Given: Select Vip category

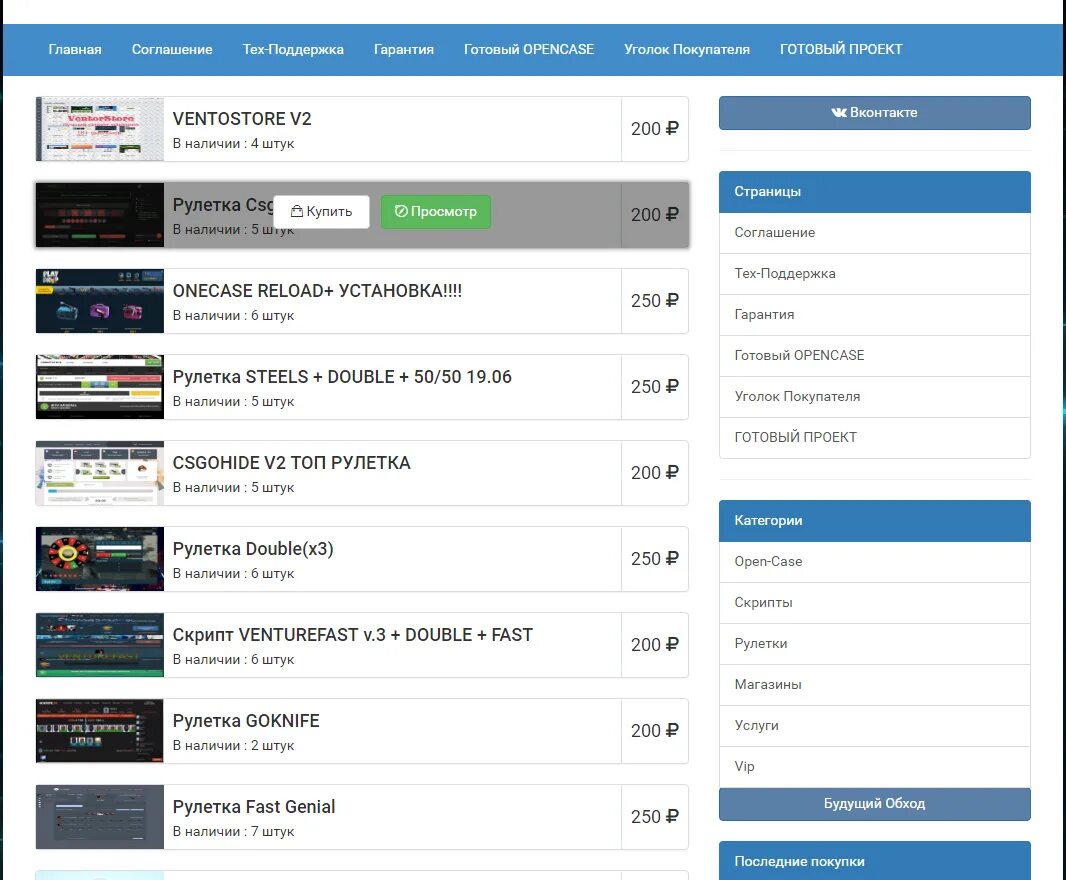Looking at the screenshot, I should pyautogui.click(x=874, y=766).
